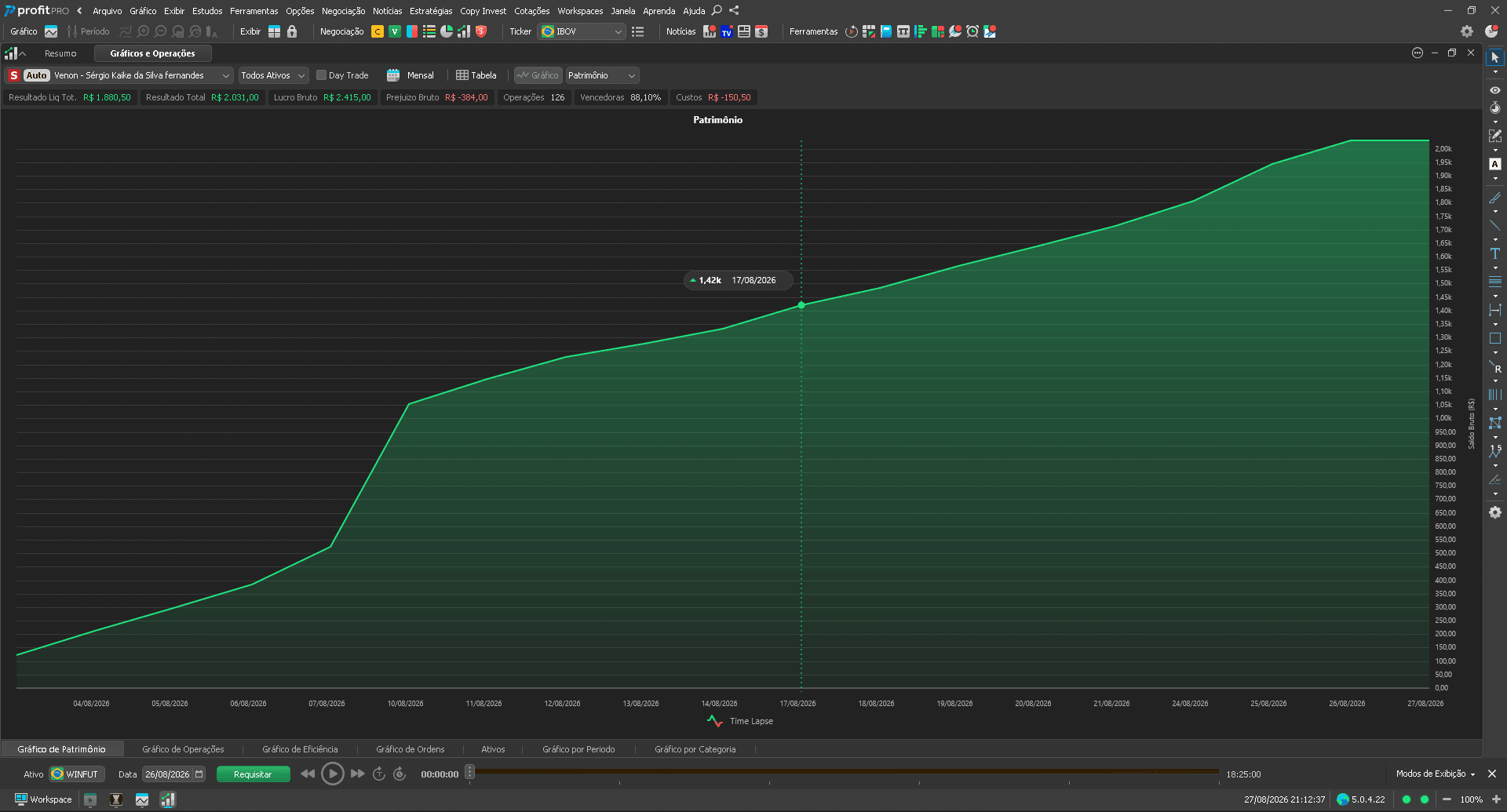
Task: Open the Venon account dropdown
Action: point(142,75)
